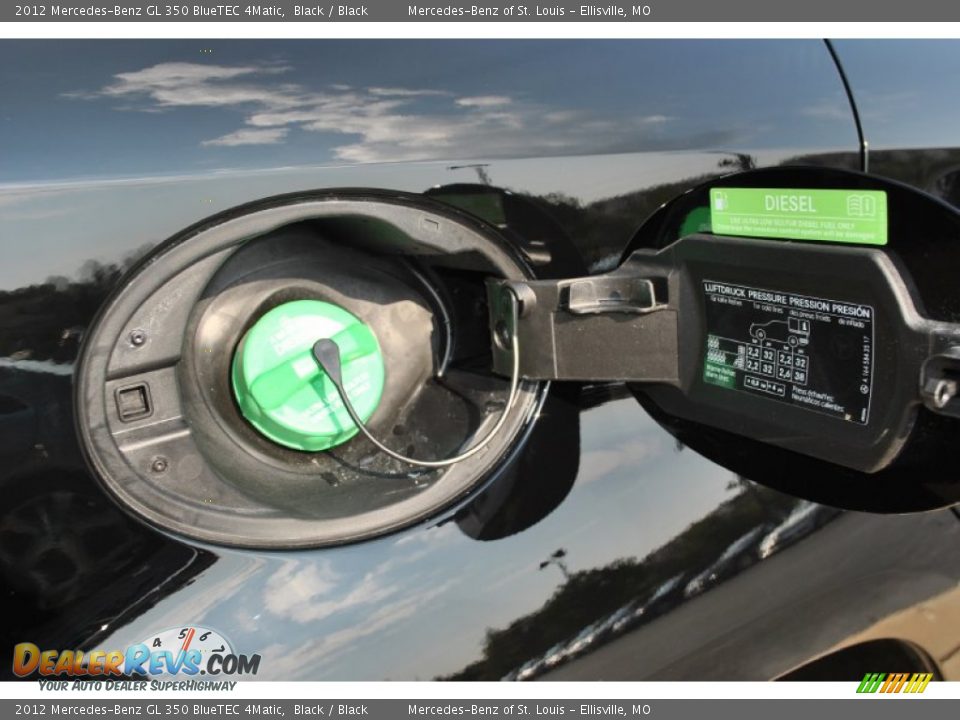This screenshot has width=960, height=720.
Task: Click the square latch on the fuel door housing
Action: point(133,402)
